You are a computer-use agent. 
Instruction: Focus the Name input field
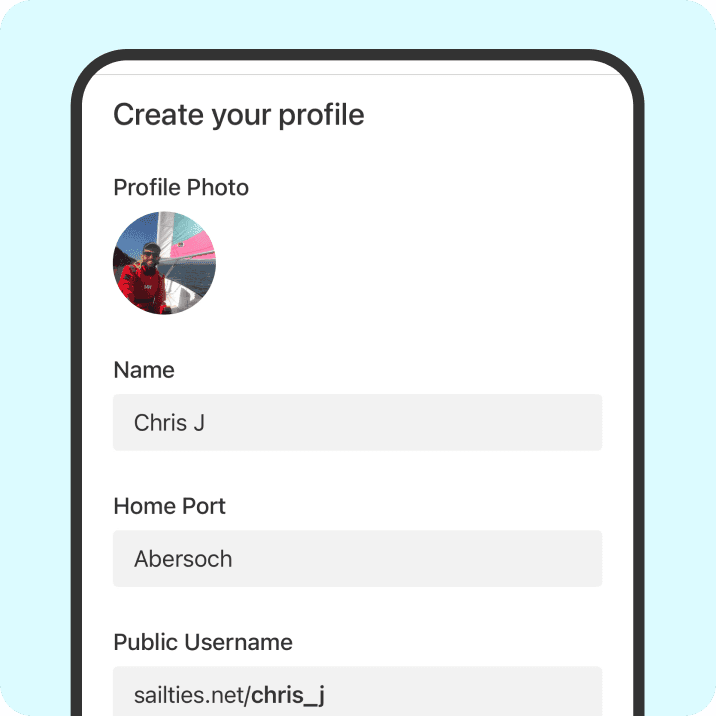point(357,422)
